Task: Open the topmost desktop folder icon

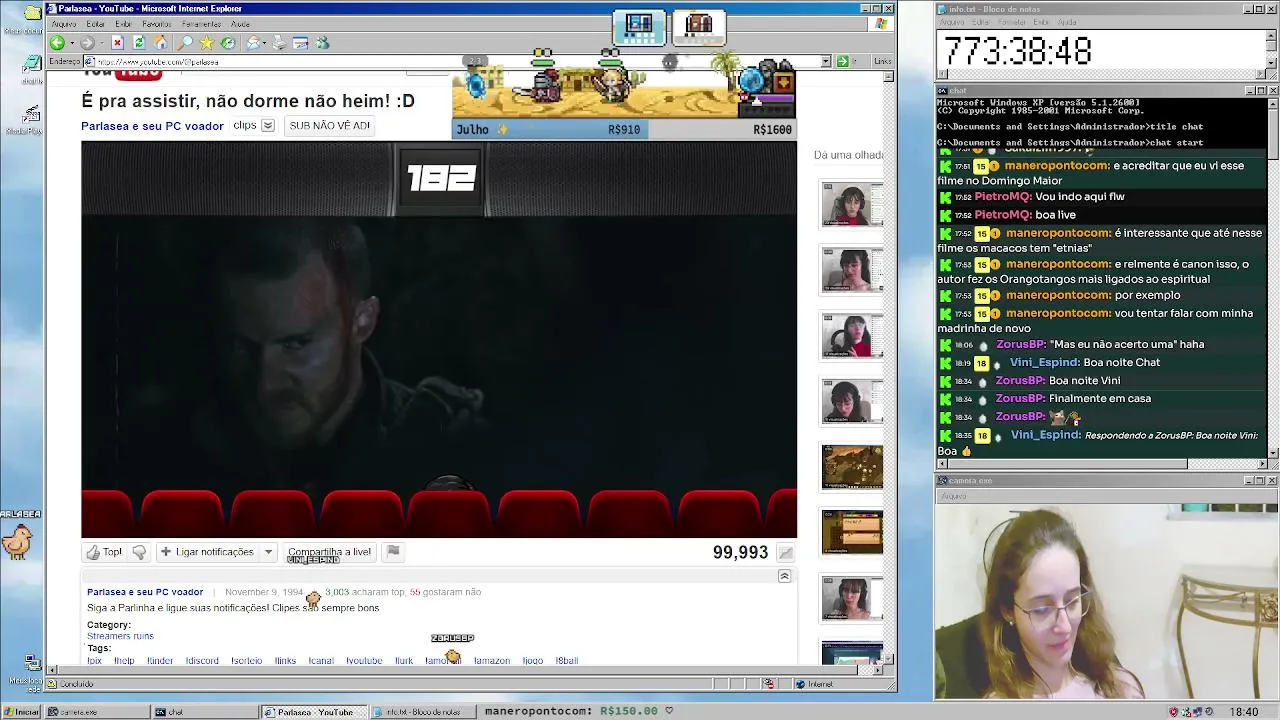Action: 32,13
